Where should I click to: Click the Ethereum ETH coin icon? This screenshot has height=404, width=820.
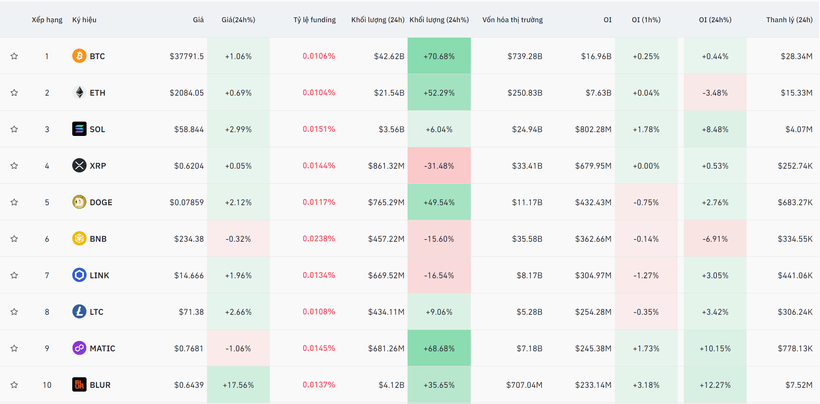(x=79, y=93)
